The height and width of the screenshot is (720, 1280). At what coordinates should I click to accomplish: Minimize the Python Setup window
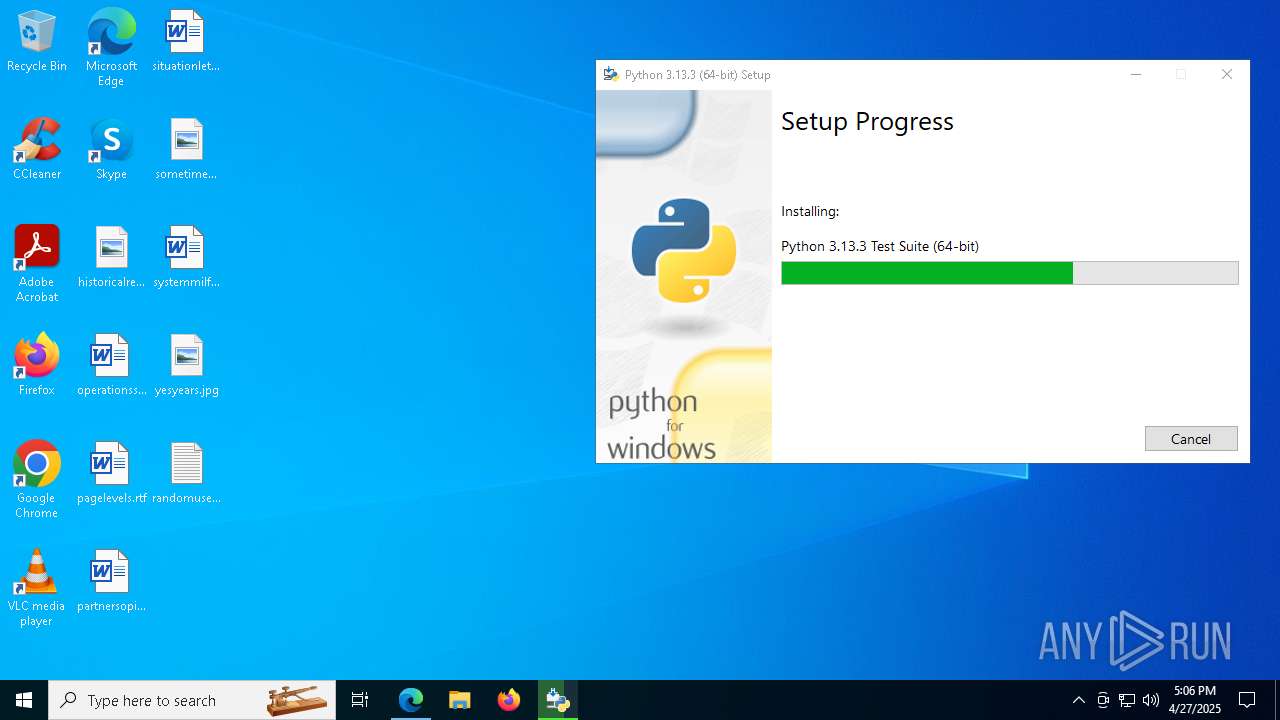pos(1136,75)
